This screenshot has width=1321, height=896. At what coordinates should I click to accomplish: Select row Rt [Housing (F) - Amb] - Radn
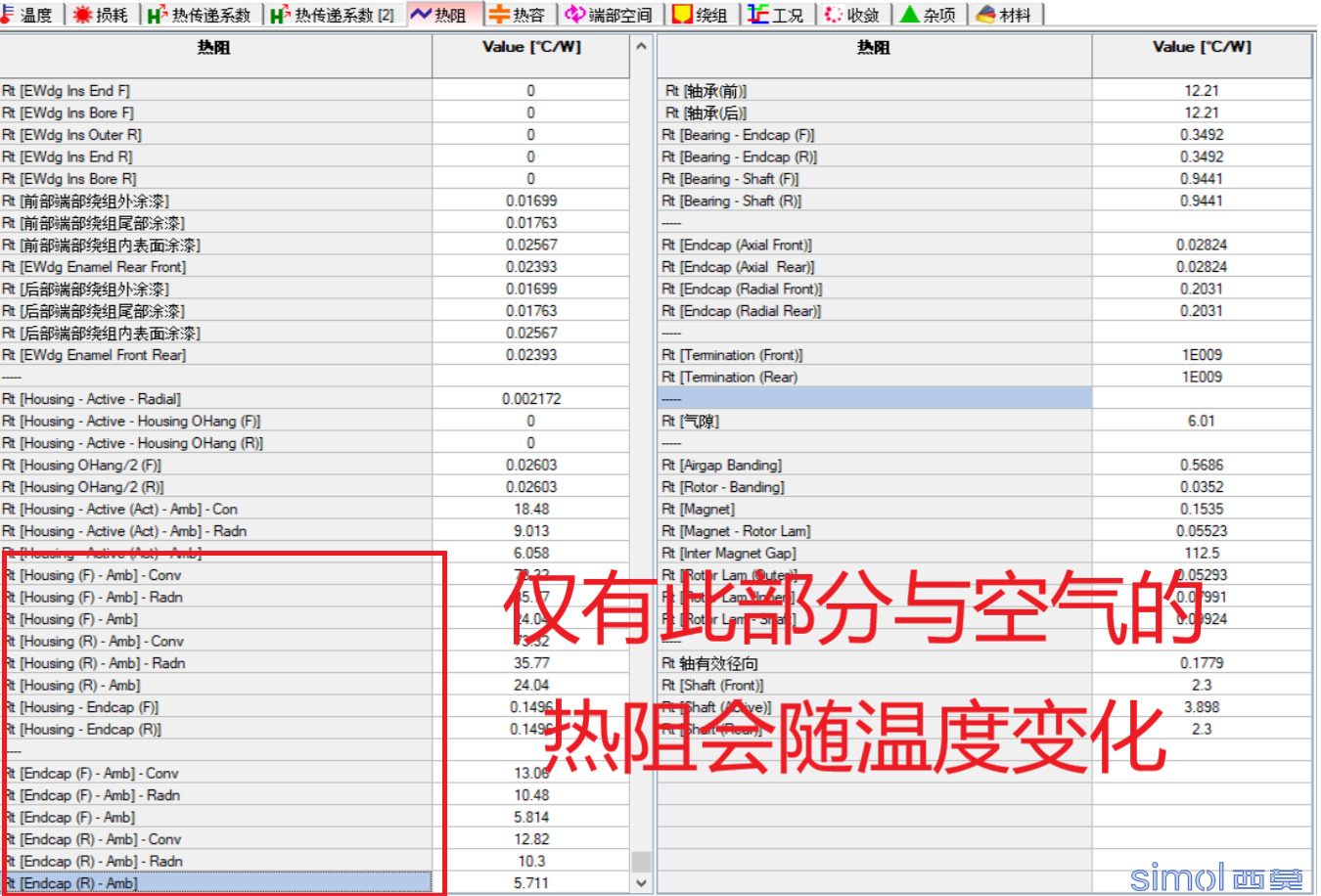[x=215, y=598]
